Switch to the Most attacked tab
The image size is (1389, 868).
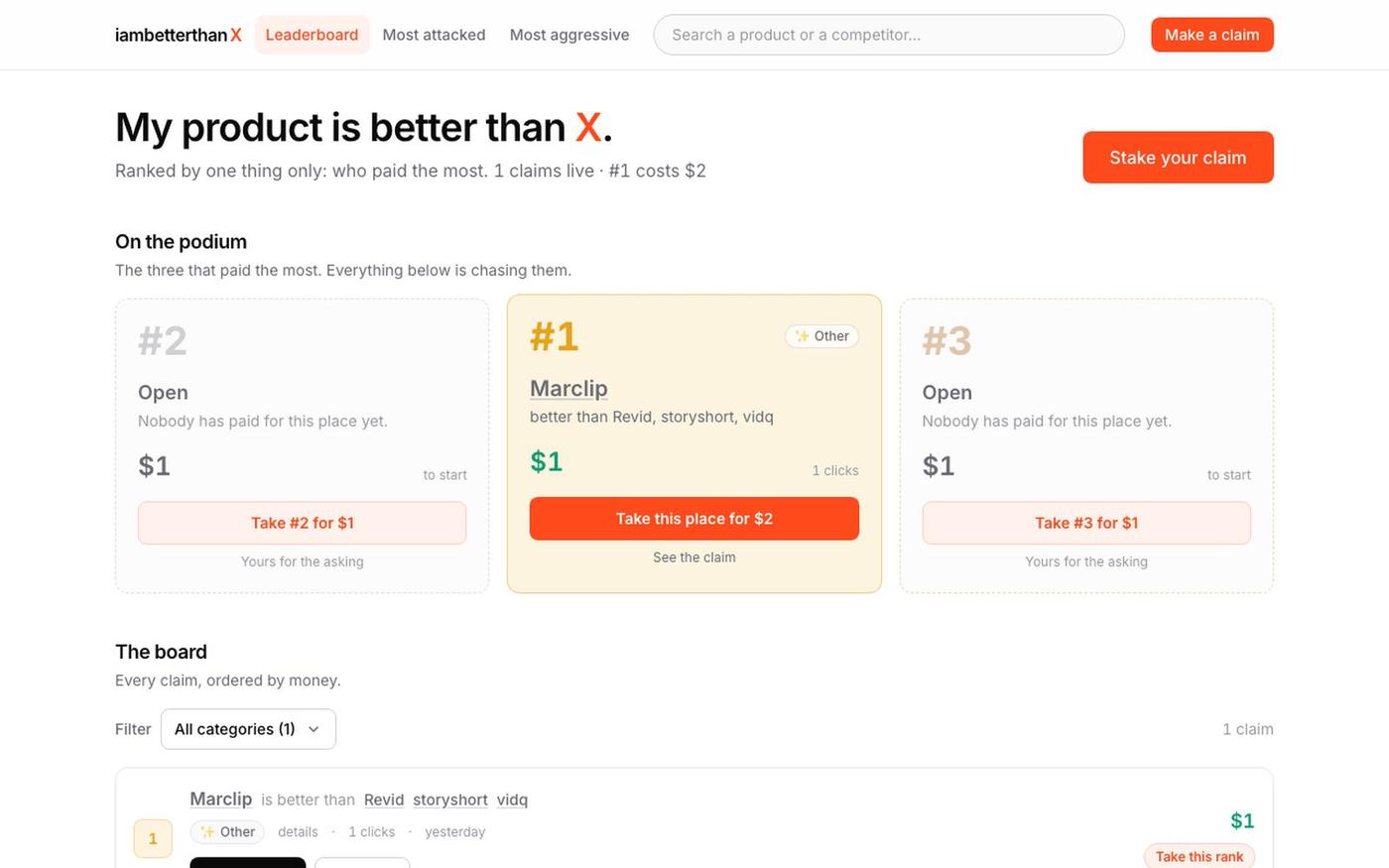434,35
